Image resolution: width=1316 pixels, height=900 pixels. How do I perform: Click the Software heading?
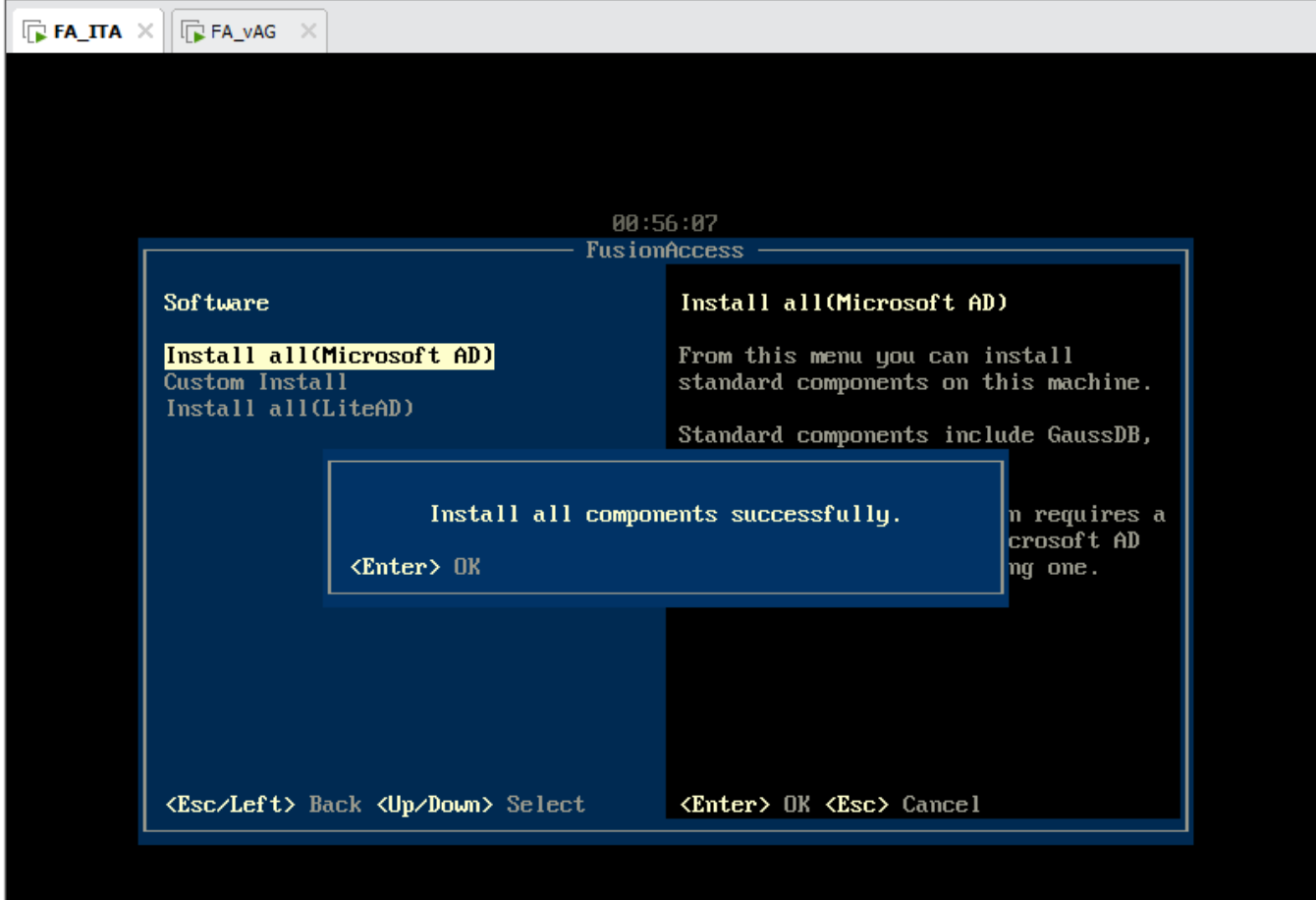pyautogui.click(x=216, y=303)
